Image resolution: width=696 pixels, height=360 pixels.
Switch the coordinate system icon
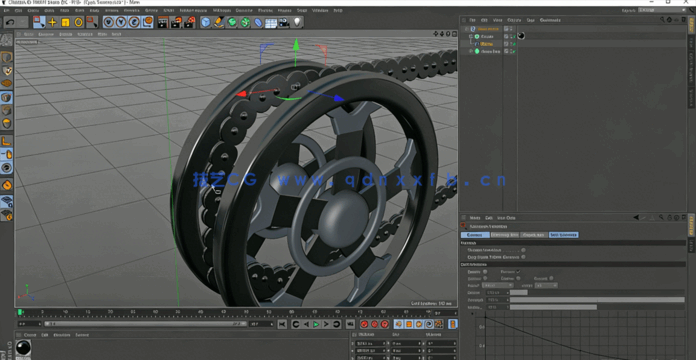[x=147, y=22]
